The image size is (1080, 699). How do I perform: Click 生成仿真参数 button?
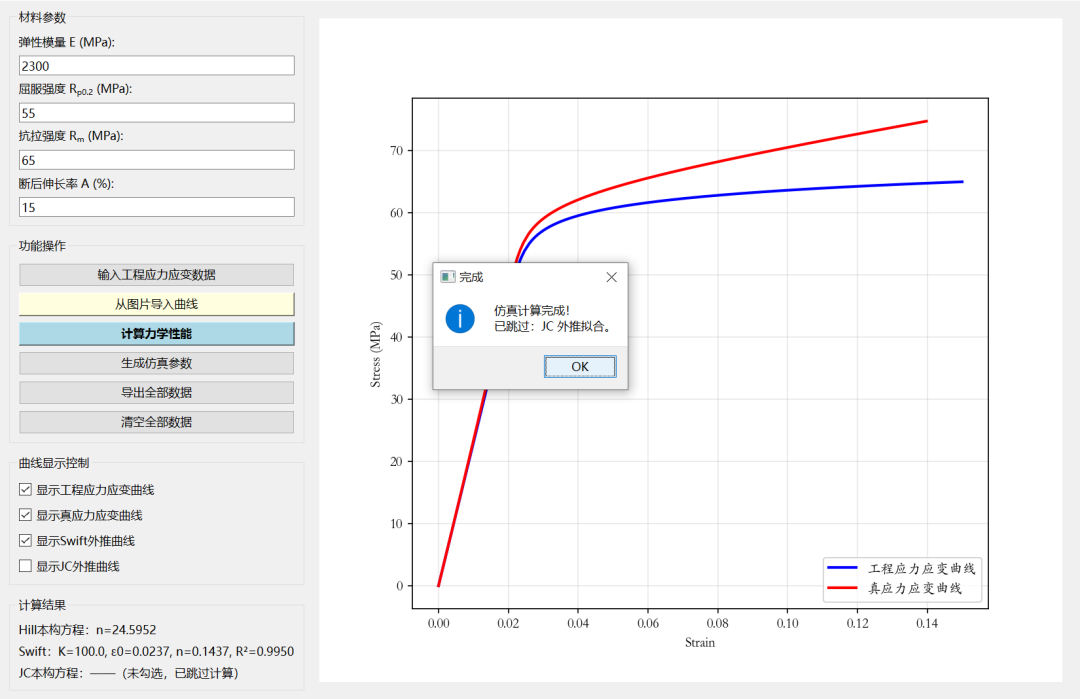(x=156, y=363)
